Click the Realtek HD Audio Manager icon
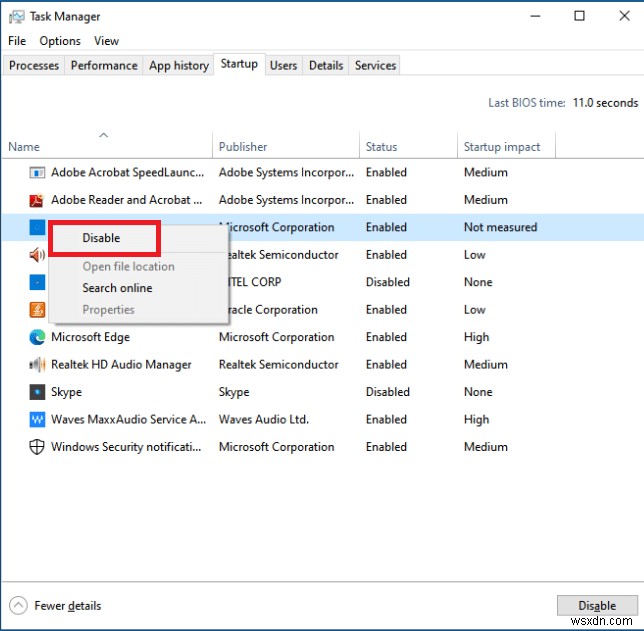This screenshot has width=644, height=631. click(37, 365)
